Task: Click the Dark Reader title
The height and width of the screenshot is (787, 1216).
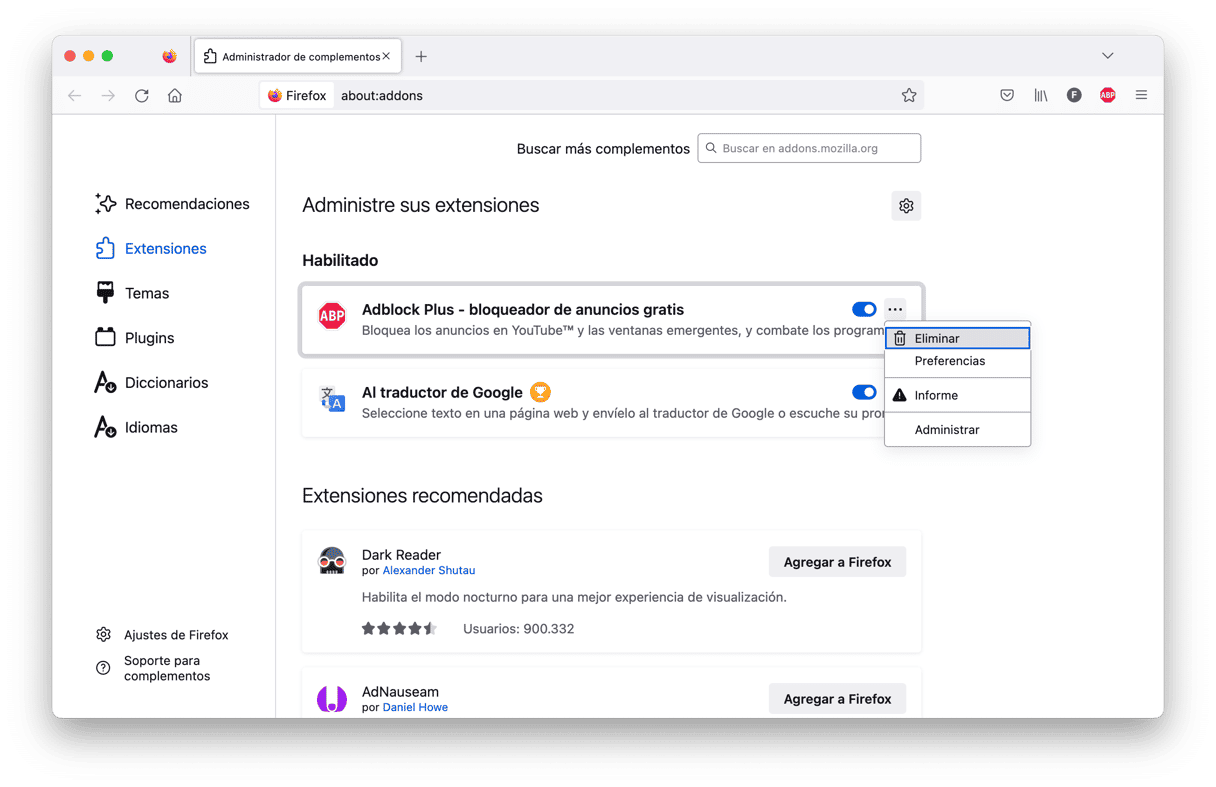Action: [401, 555]
